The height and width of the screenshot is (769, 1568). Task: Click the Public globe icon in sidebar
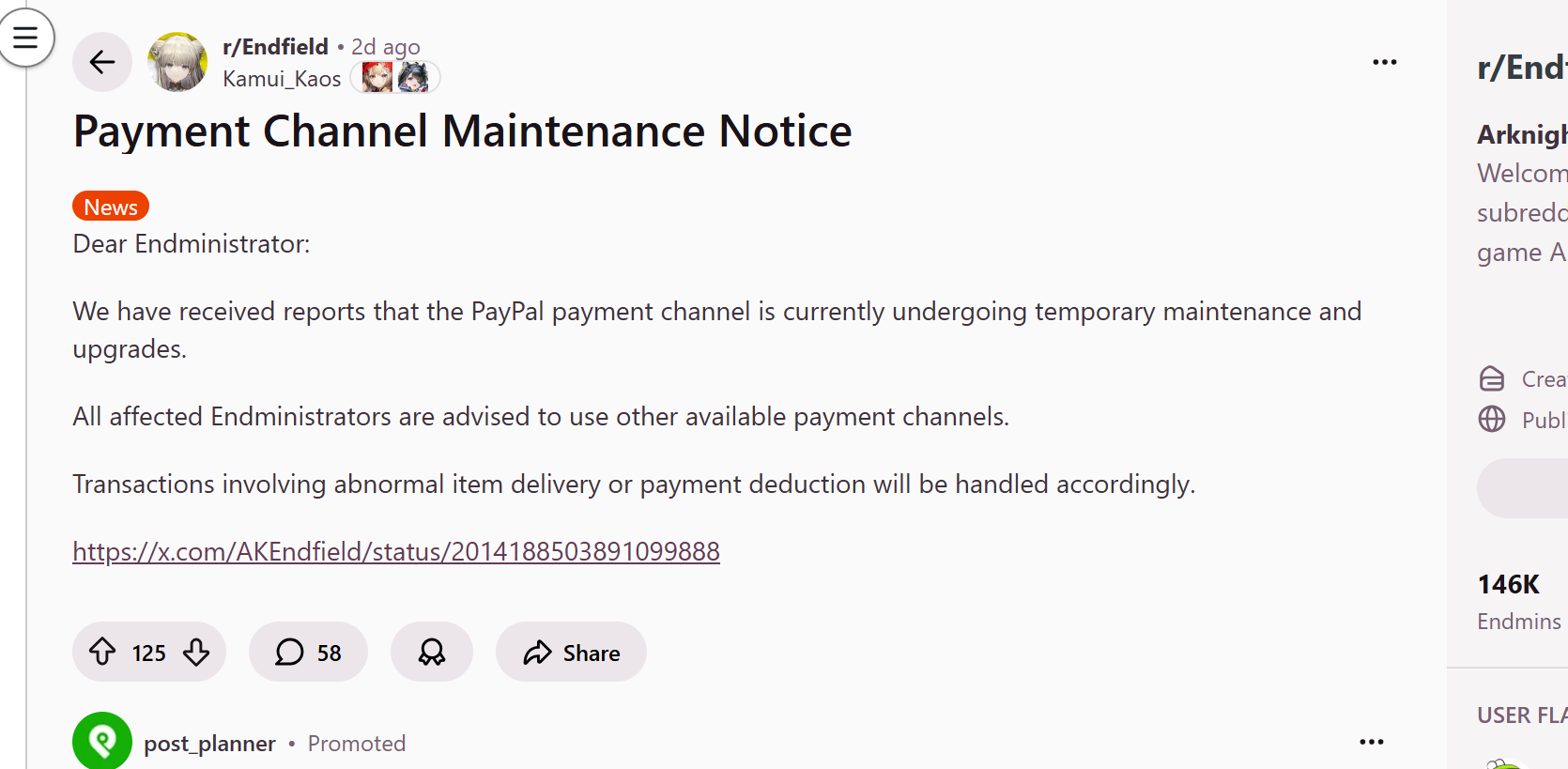pos(1492,419)
